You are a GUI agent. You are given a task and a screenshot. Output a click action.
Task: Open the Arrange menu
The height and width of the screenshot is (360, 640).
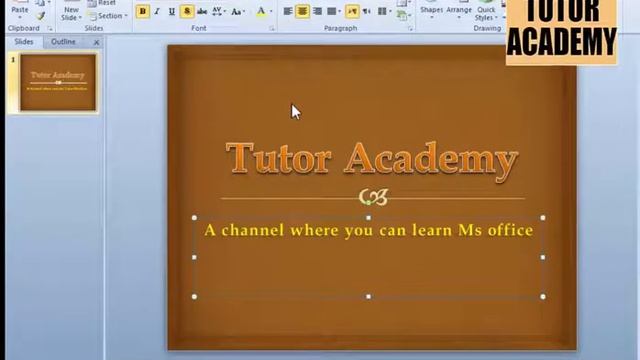point(459,10)
